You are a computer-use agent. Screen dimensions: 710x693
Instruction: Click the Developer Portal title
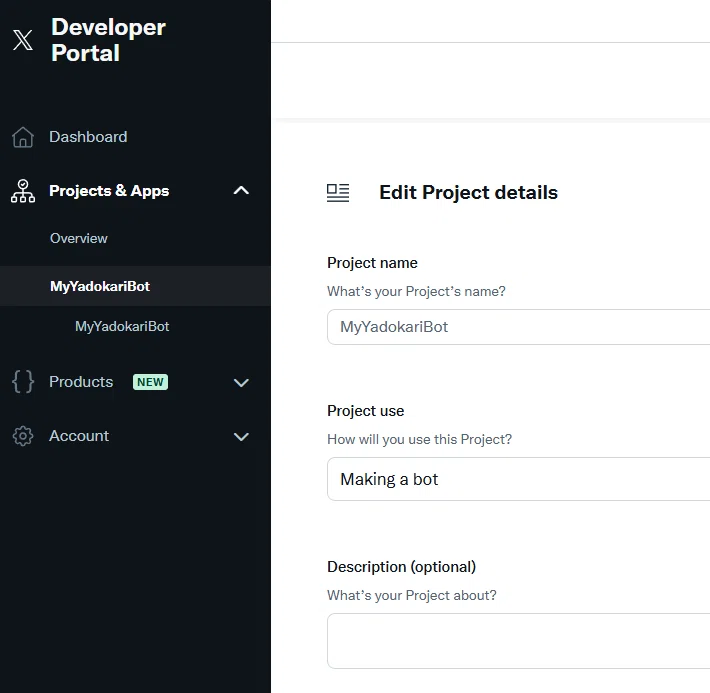pyautogui.click(x=108, y=40)
